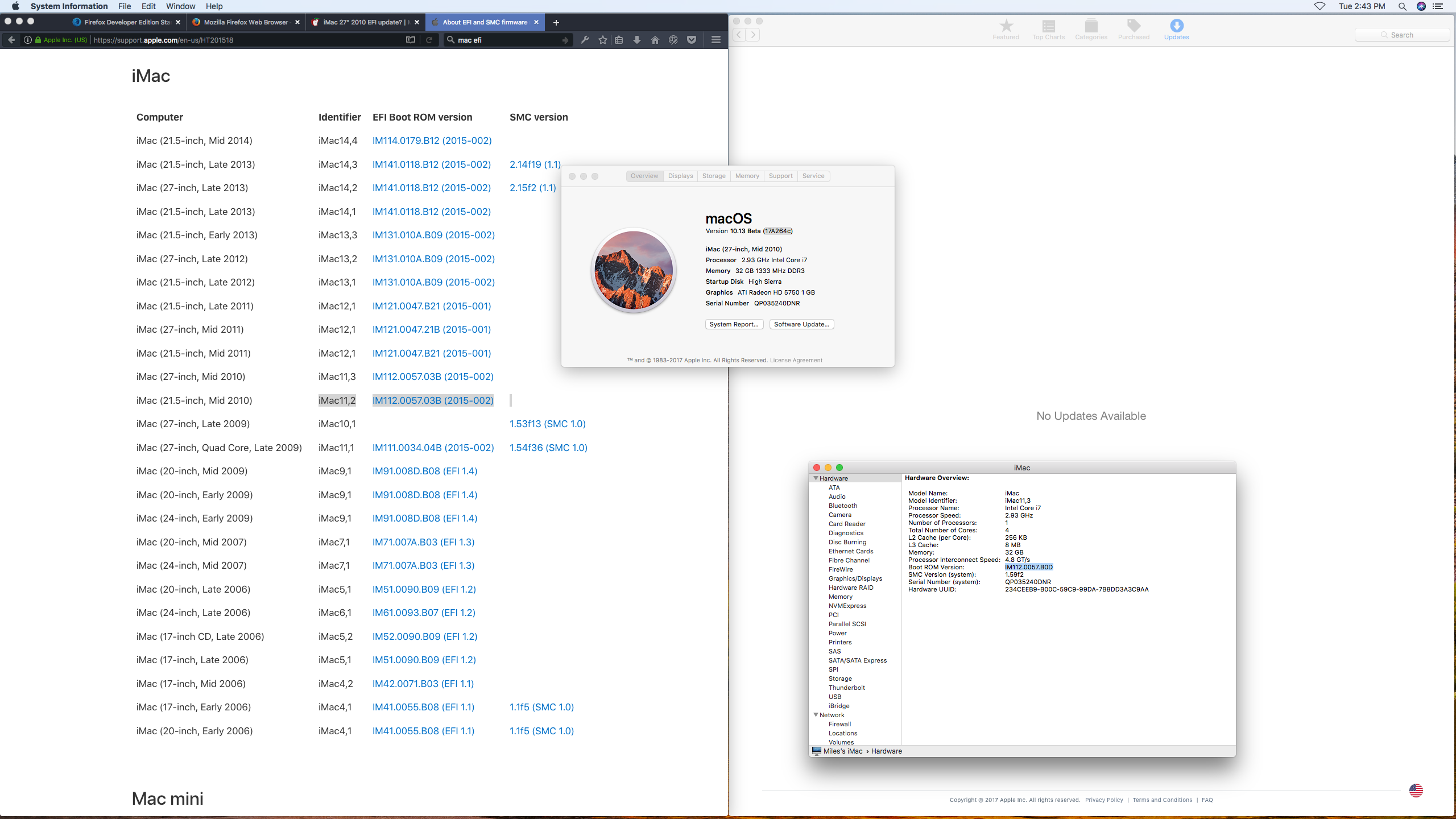Switch to Storage tab in About This Mac

714,176
